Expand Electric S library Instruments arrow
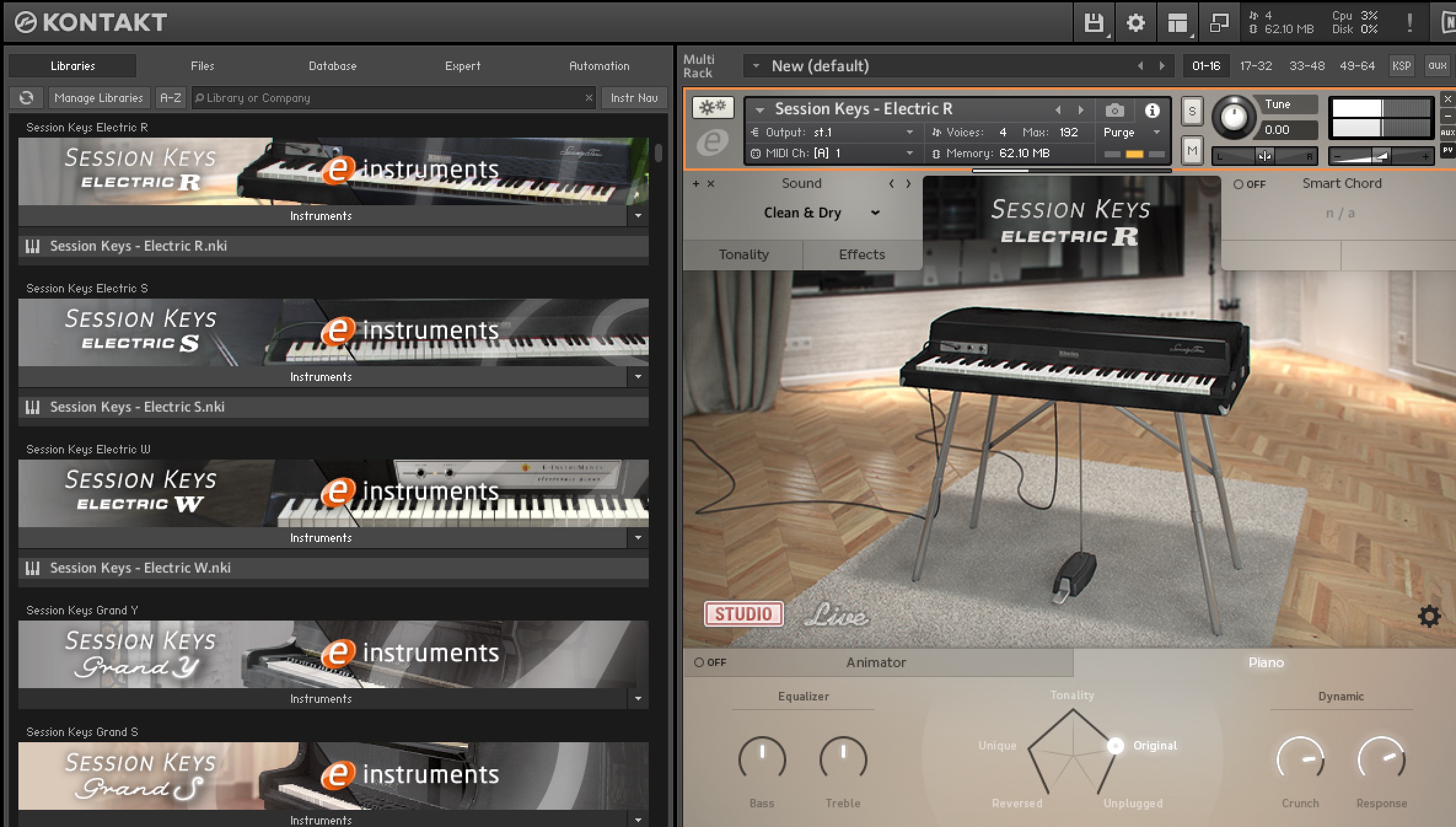 (638, 377)
